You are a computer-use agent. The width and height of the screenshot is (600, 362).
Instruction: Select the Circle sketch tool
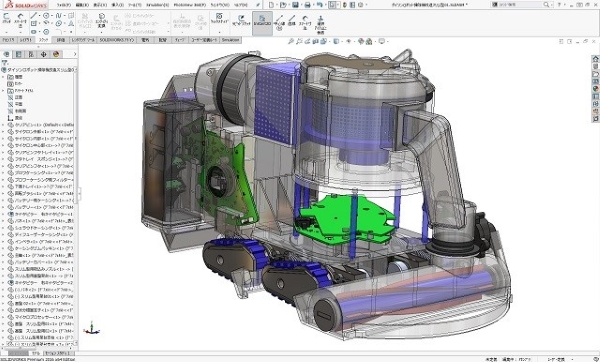(x=46, y=16)
